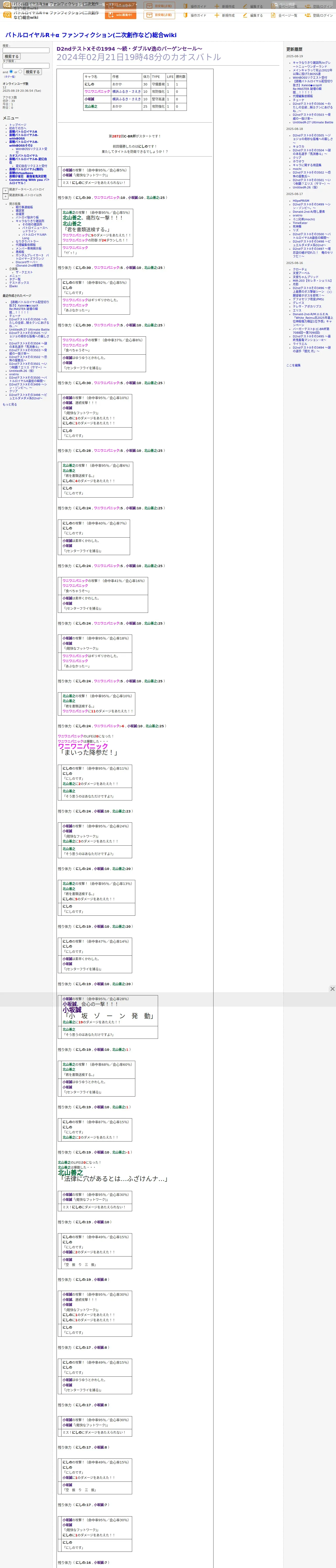Click ここを編集 below the update history
The height and width of the screenshot is (1568, 336).
click(293, 365)
